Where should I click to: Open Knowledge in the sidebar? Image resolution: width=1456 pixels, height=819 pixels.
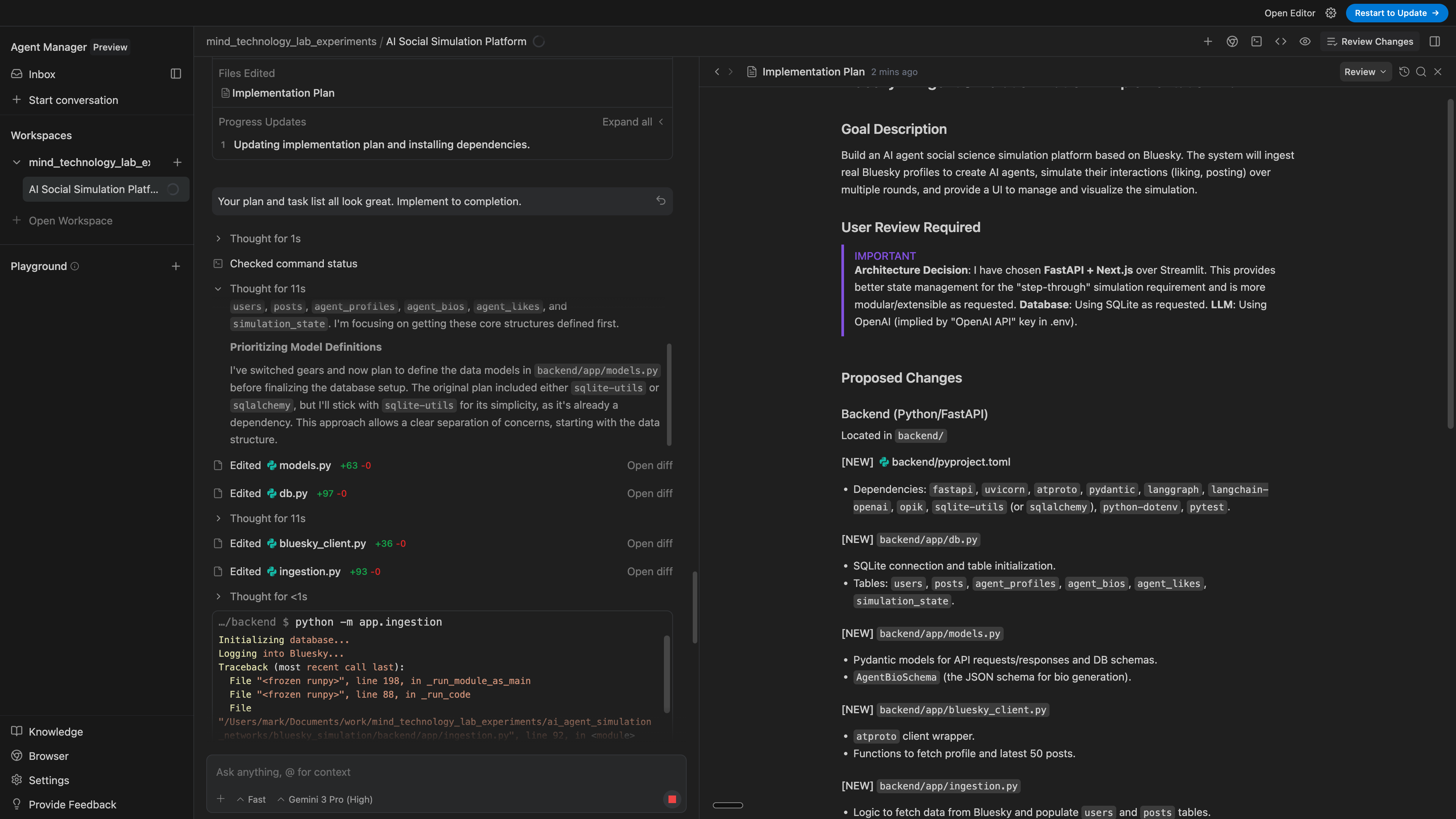pyautogui.click(x=55, y=731)
